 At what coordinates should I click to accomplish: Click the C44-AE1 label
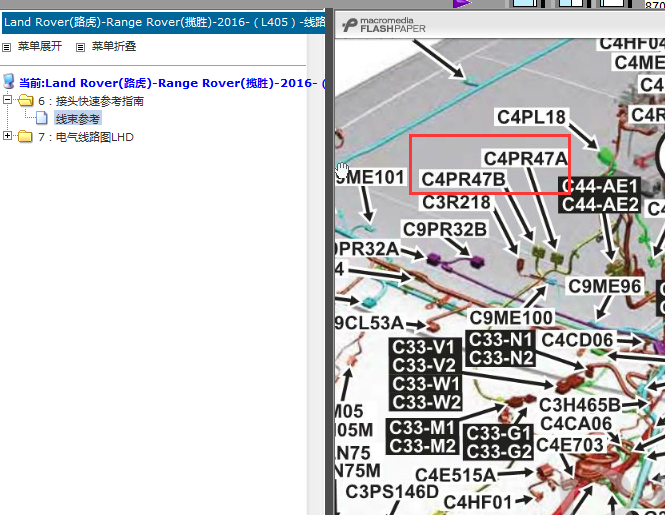(600, 186)
